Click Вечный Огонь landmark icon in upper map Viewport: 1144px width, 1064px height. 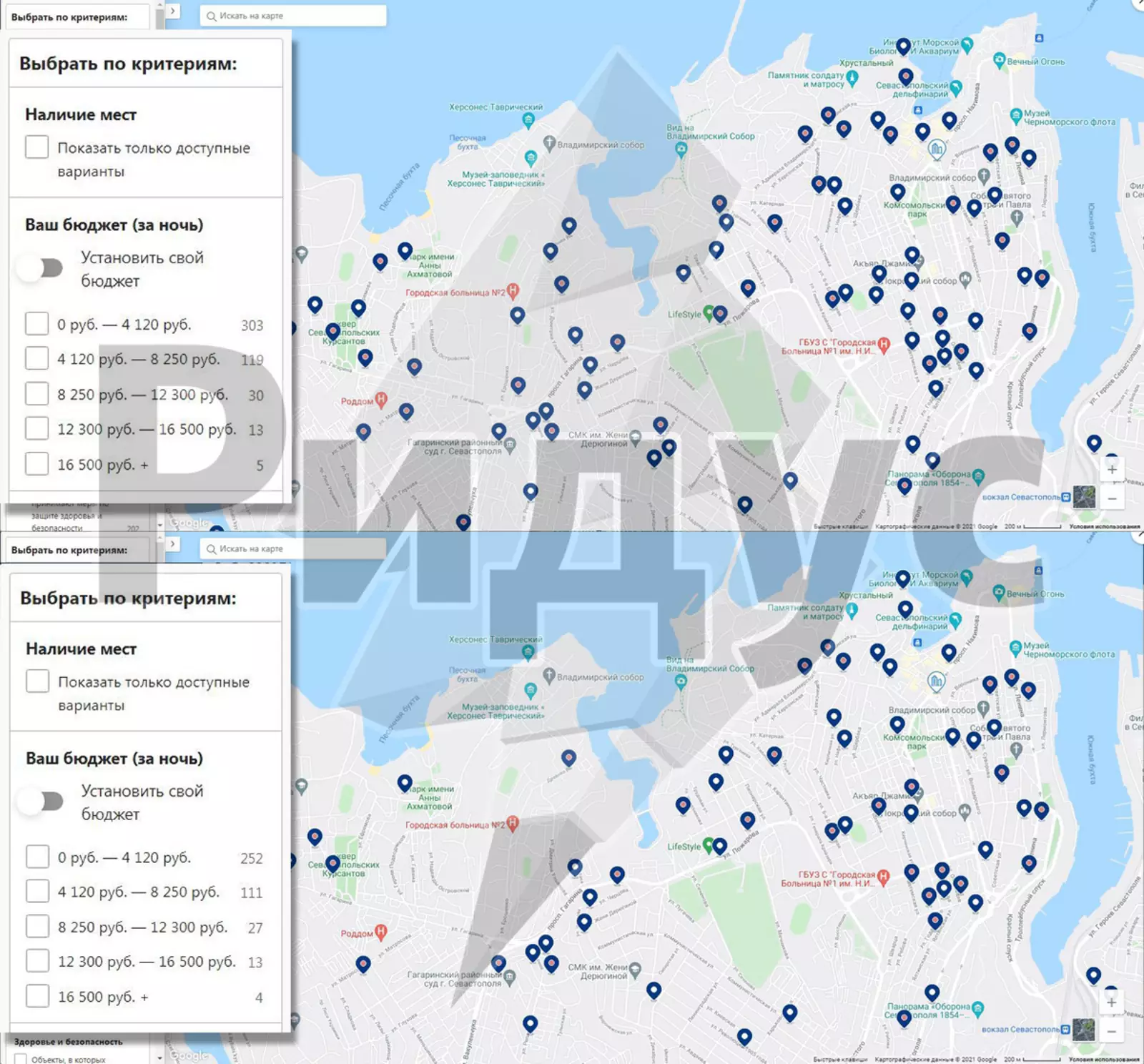(x=1000, y=61)
